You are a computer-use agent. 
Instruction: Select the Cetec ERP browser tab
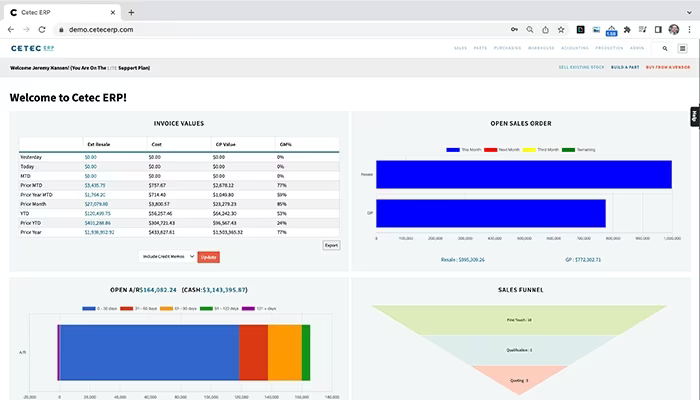tap(62, 12)
